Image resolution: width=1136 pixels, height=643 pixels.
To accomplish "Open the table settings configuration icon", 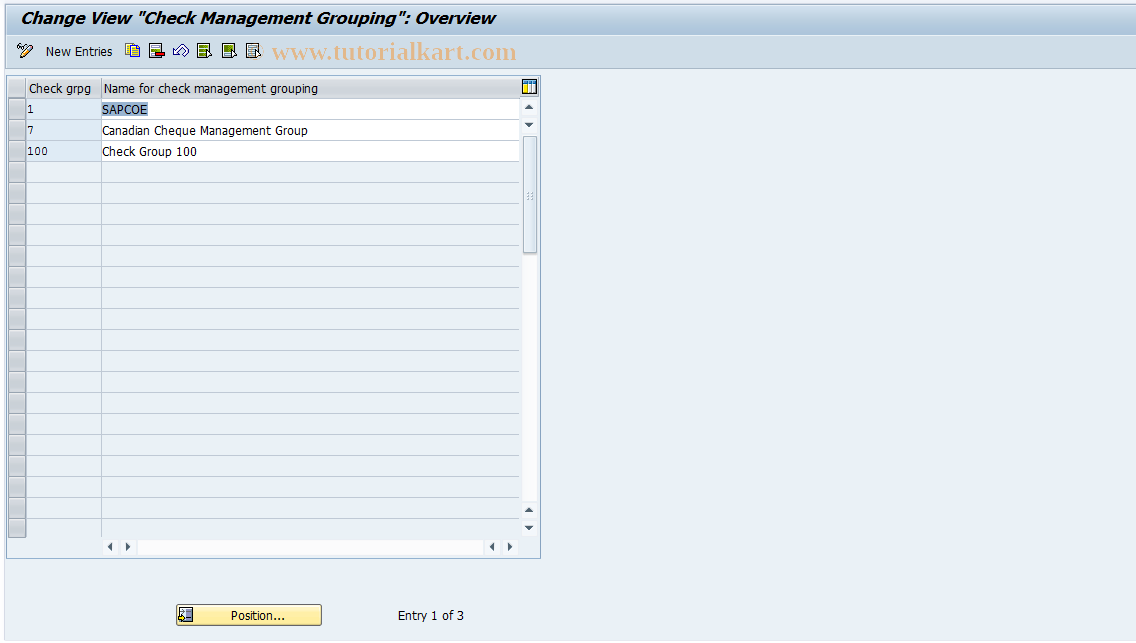I will click(x=530, y=87).
